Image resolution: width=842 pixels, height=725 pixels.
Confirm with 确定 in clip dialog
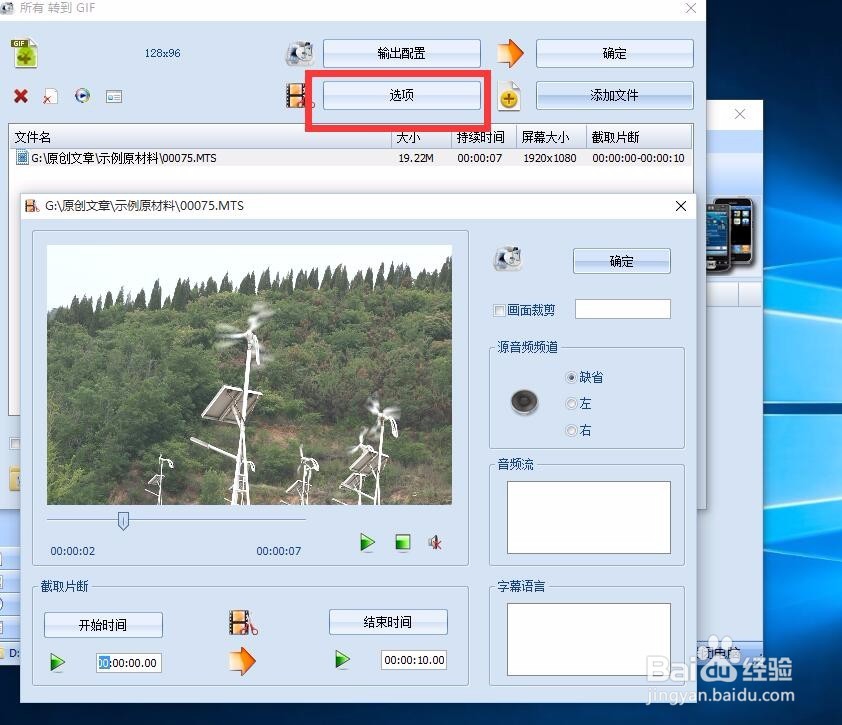pos(622,261)
